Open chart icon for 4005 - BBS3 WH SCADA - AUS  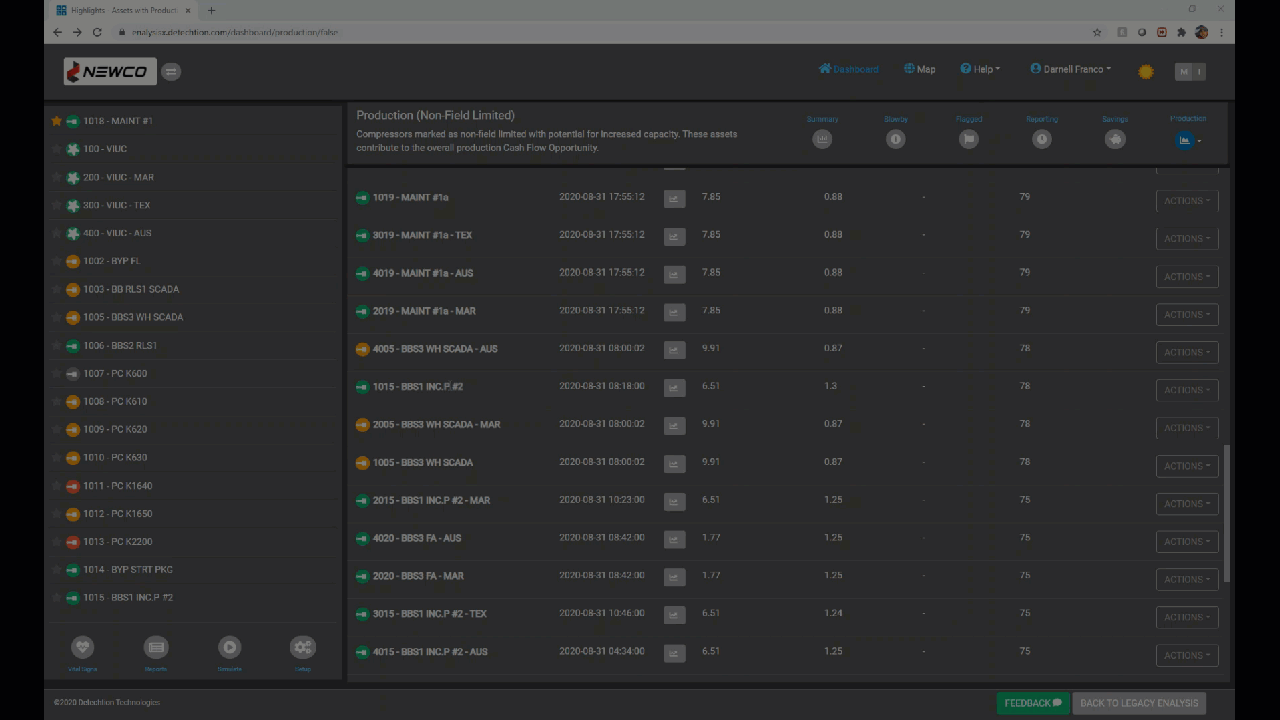click(x=675, y=350)
